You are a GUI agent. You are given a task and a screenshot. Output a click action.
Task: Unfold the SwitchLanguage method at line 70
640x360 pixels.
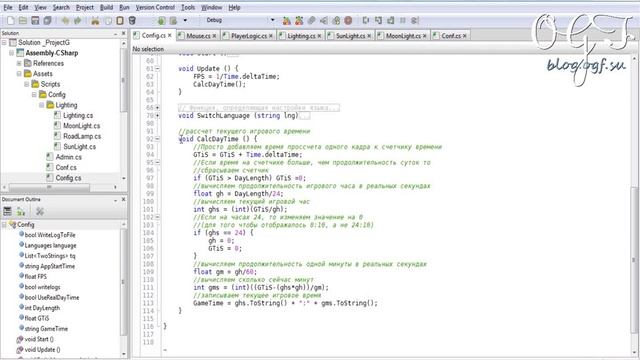(158, 116)
